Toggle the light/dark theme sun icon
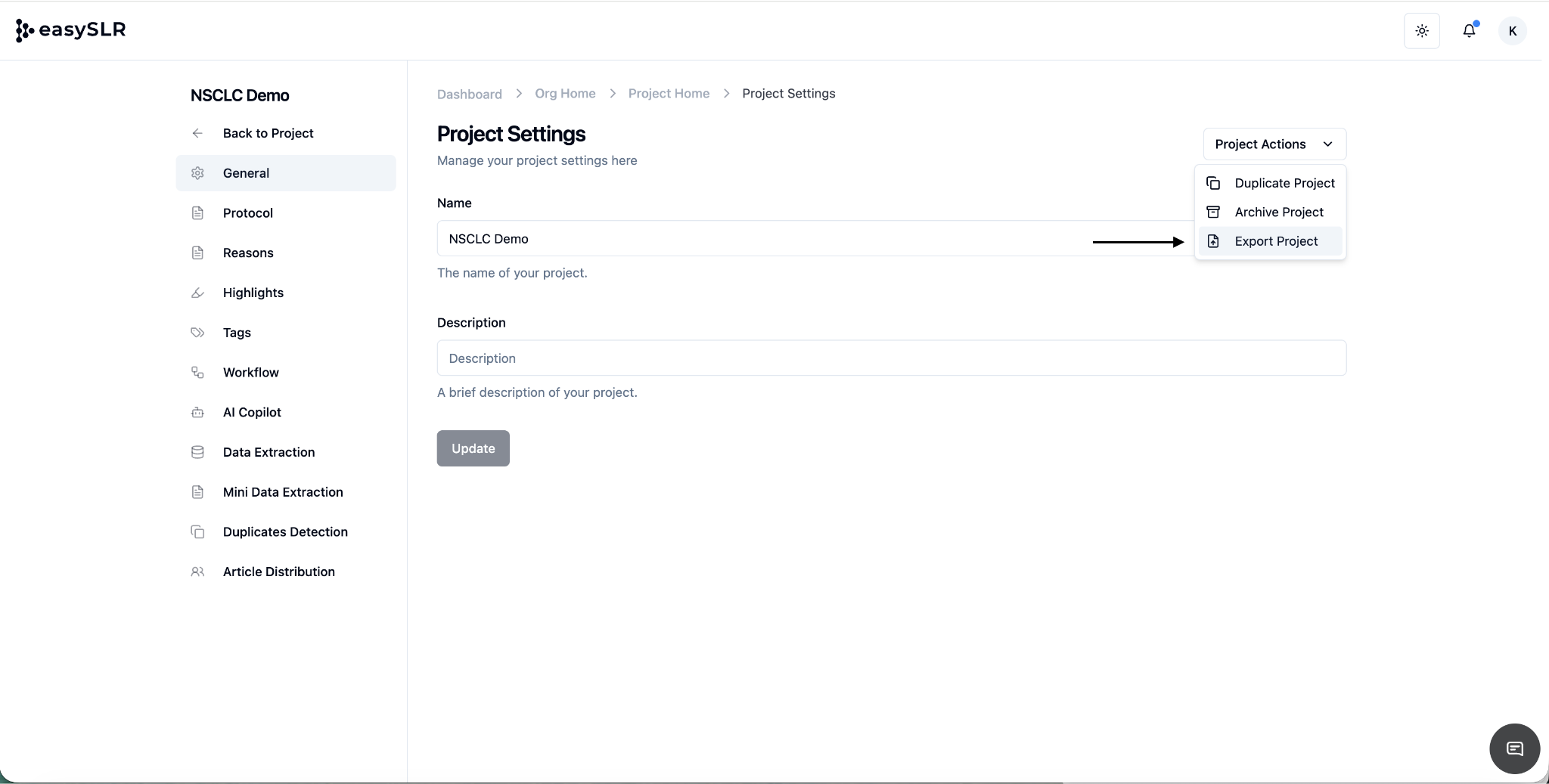 1422,31
